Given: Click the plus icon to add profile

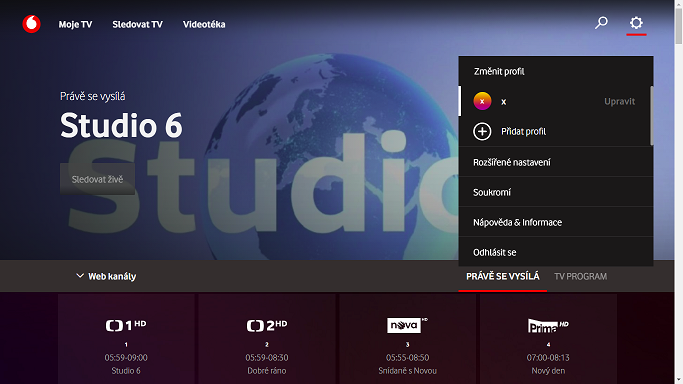Looking at the screenshot, I should point(482,131).
